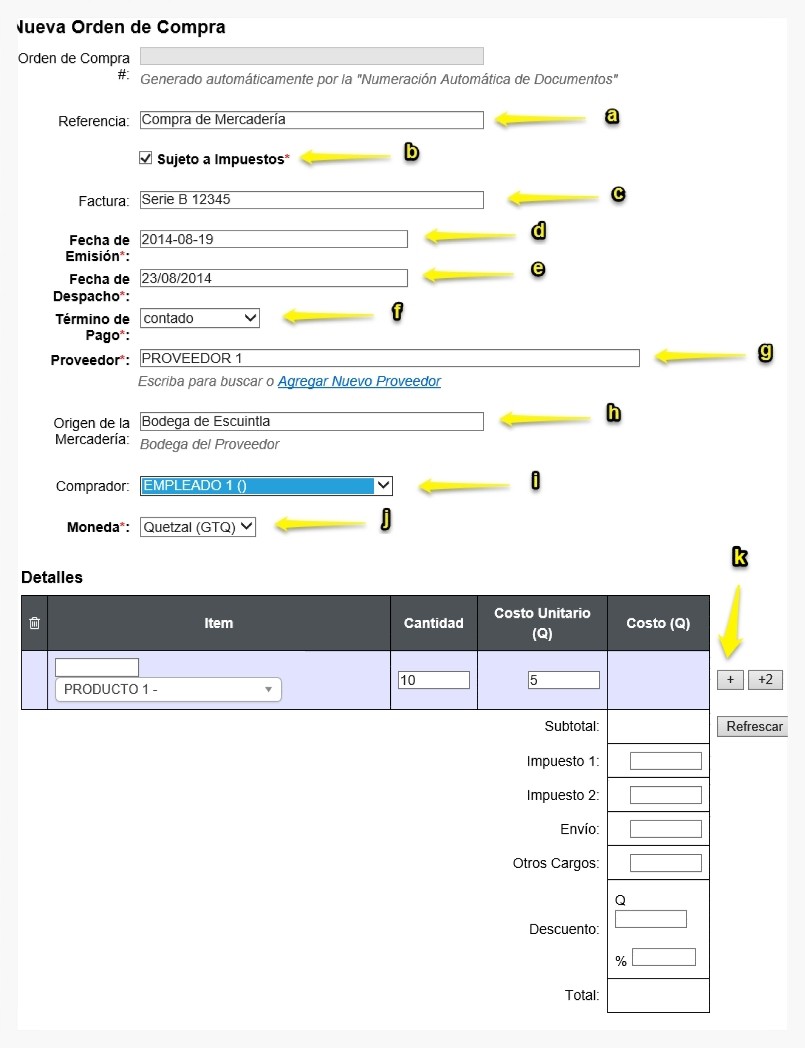Uncheck the Sujeto a Impuestos checkbox

tap(146, 158)
